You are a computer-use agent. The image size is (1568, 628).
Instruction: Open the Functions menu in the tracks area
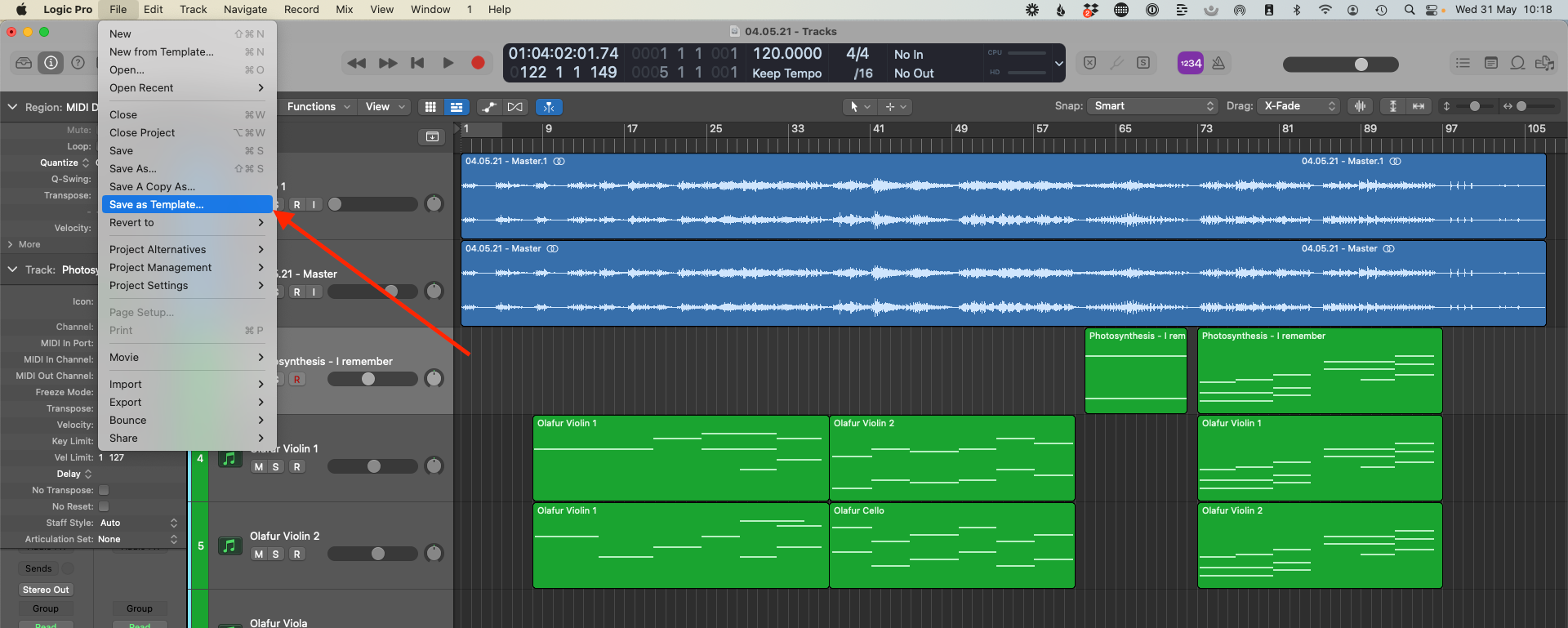click(318, 107)
